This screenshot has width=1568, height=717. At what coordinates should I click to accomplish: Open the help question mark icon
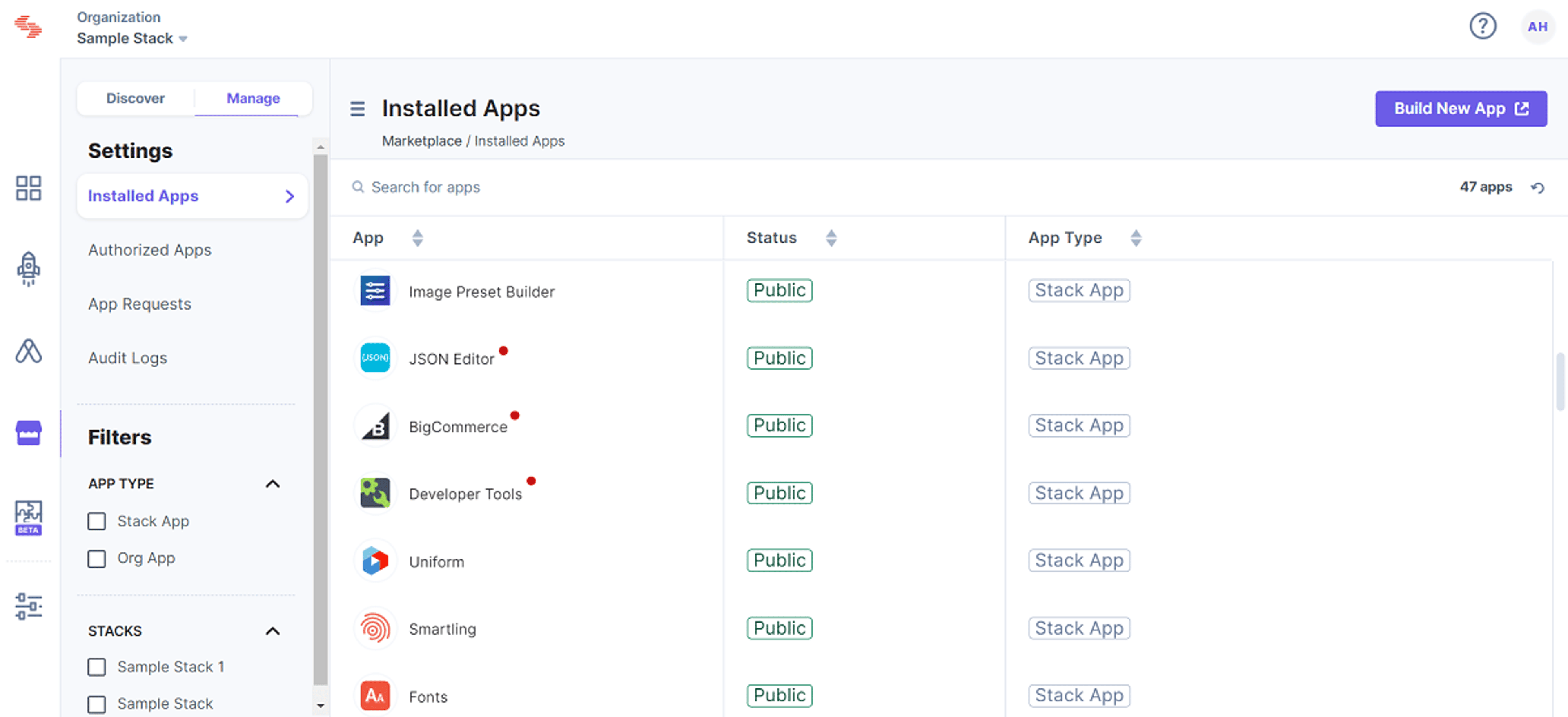(1483, 26)
